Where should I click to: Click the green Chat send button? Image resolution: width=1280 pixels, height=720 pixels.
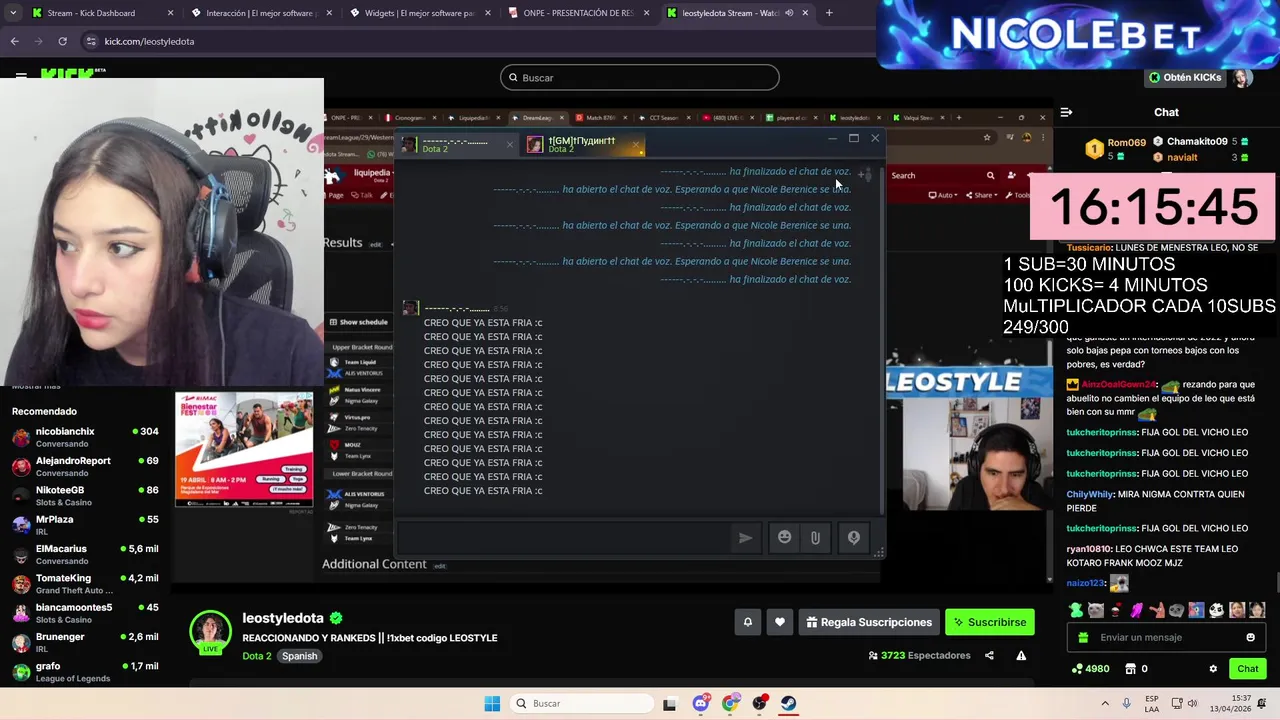pos(1247,668)
